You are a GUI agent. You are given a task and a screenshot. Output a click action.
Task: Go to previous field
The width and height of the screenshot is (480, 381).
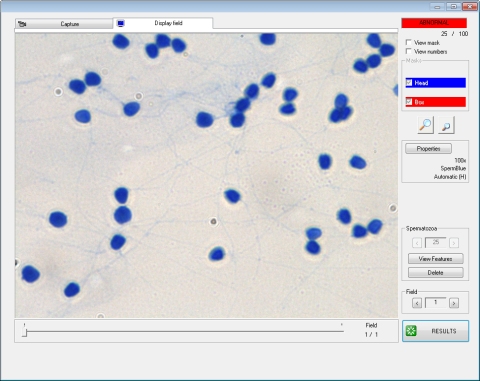(417, 303)
